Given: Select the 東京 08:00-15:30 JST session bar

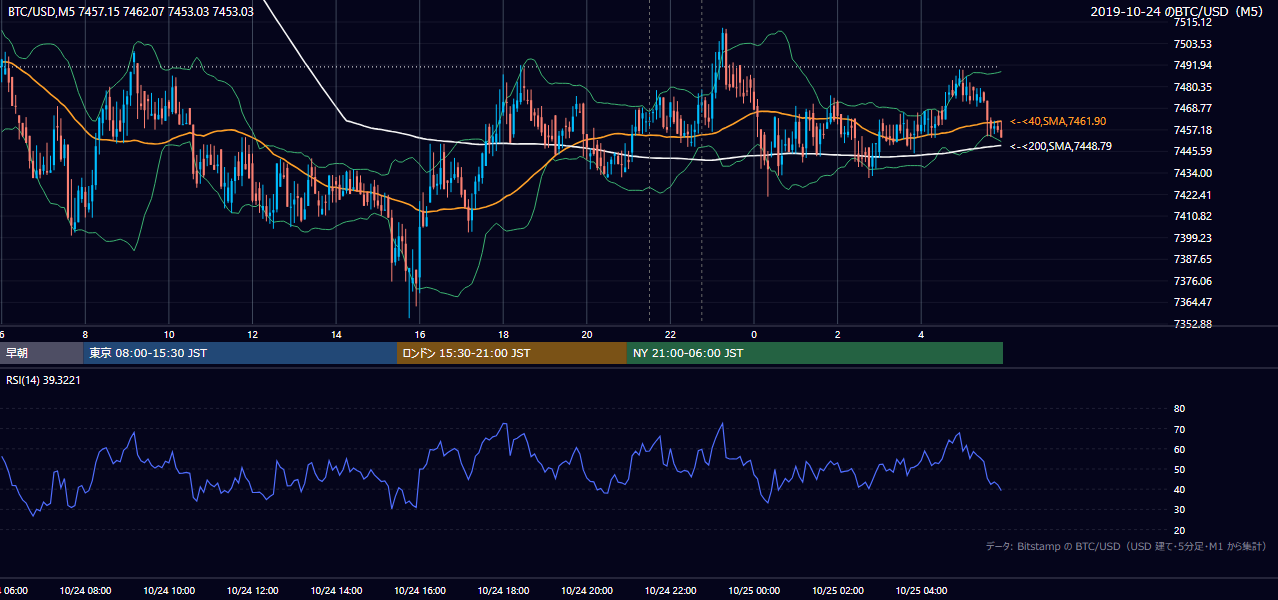Looking at the screenshot, I should (x=240, y=353).
